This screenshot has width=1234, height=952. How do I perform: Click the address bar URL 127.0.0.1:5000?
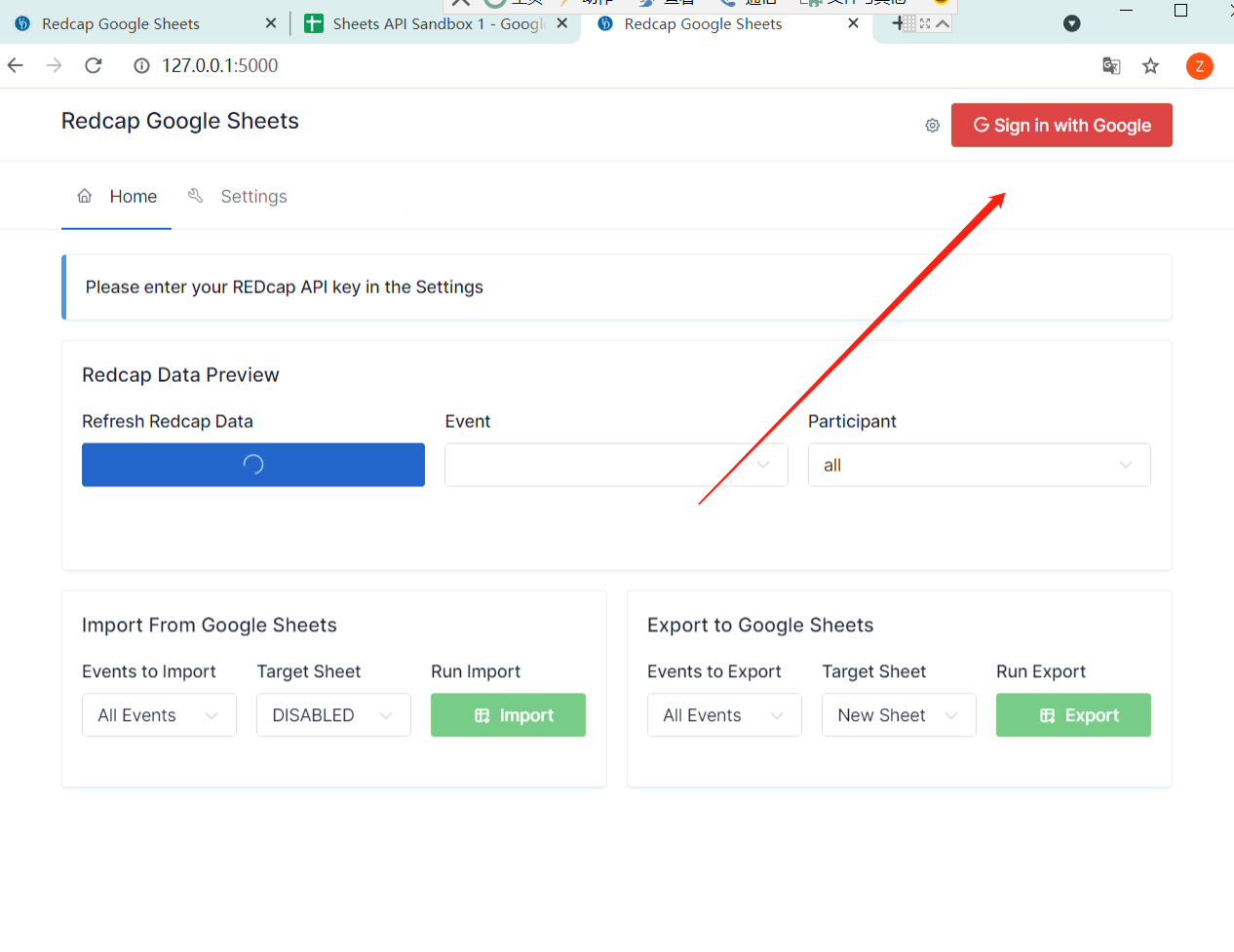pos(219,65)
